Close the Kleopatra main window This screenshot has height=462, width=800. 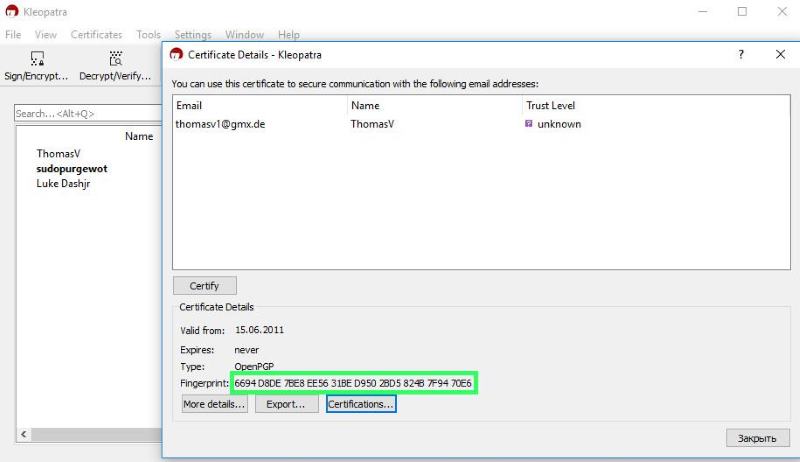782,11
